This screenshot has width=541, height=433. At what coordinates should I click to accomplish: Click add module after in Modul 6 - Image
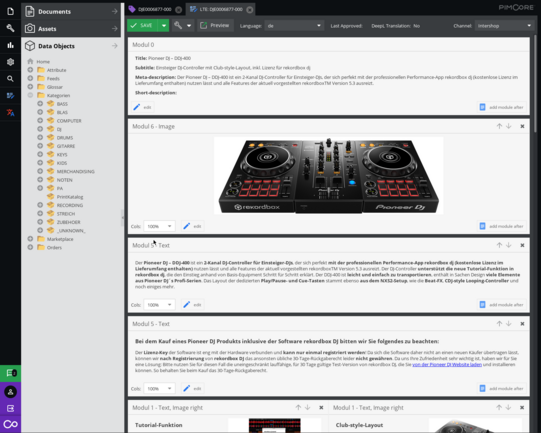[502, 226]
